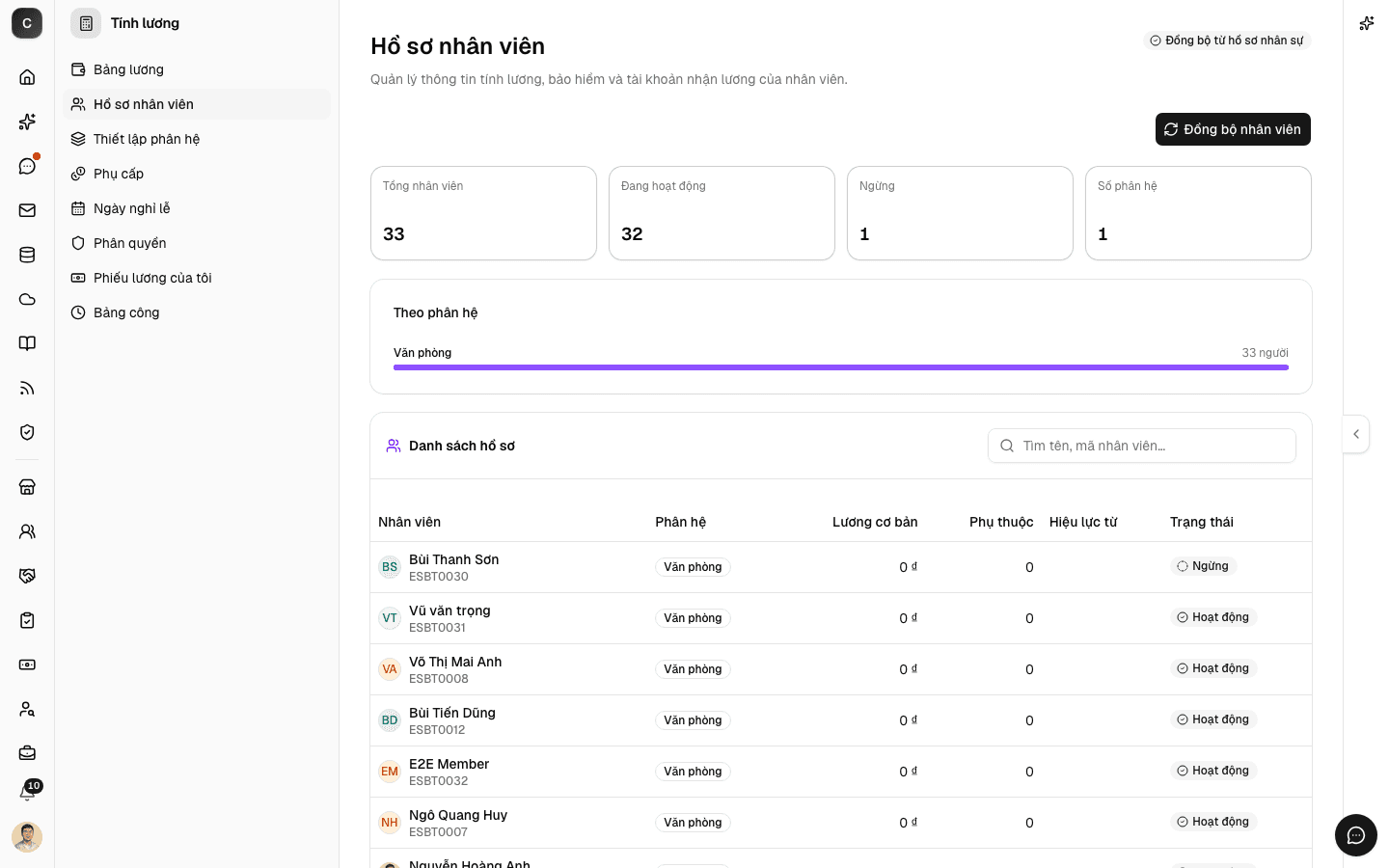Open employee row Võ Thị Mai Anh
Screen dimensions: 1389x868
pos(841,669)
